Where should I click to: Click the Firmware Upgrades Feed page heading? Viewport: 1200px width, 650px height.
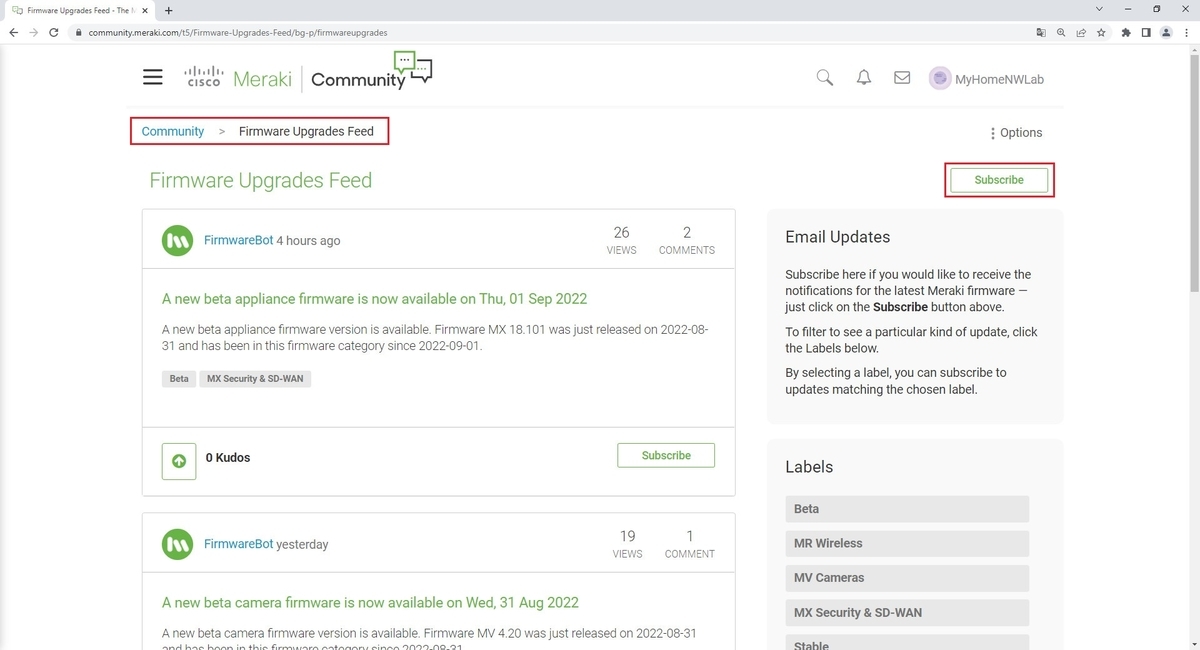260,181
